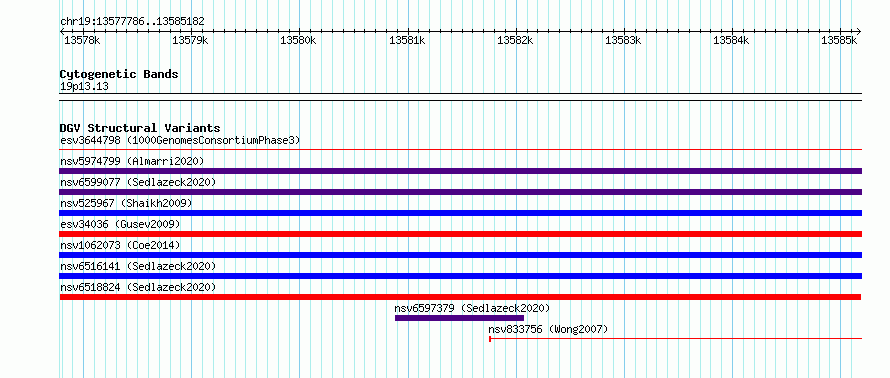Open the nsv6597379 (Sedlazeck2020) label
This screenshot has height=378, width=890.
(x=472, y=308)
